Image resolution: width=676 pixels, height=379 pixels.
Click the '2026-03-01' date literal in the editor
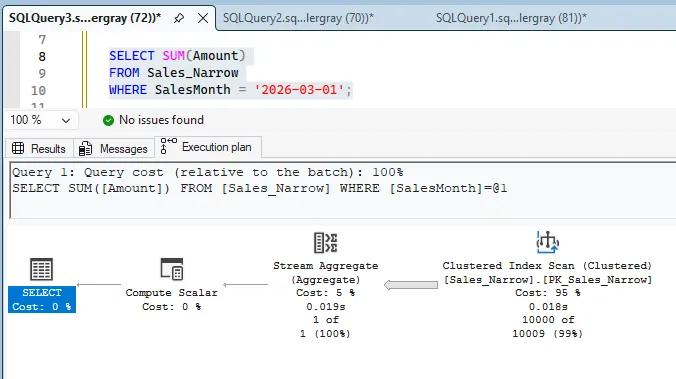(x=299, y=90)
